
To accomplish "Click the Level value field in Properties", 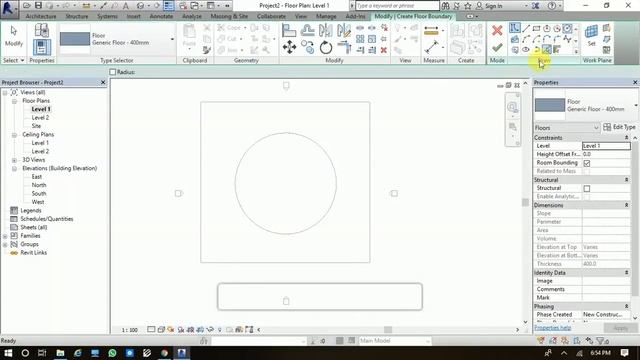I will tap(606, 146).
